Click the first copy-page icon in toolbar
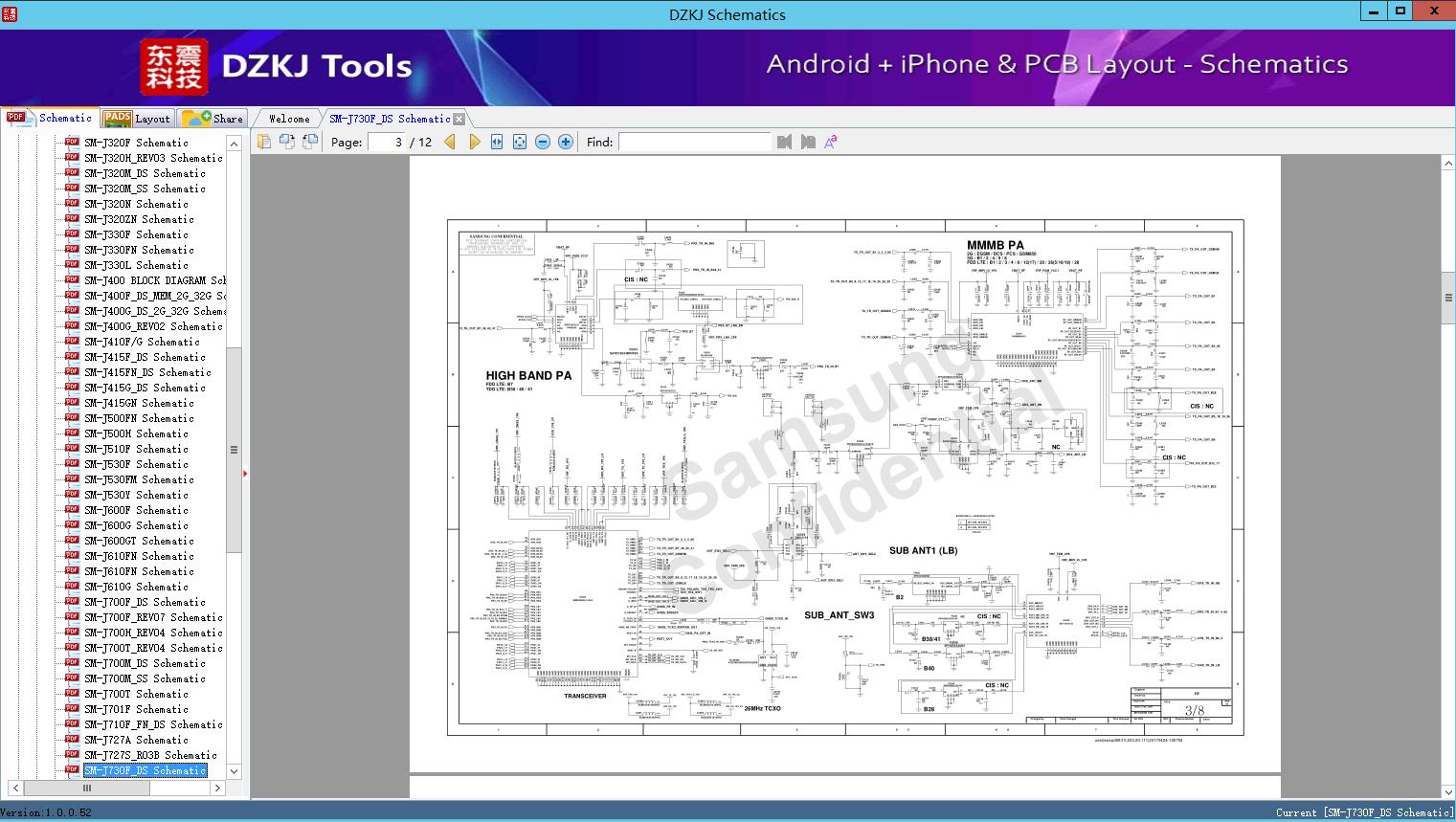 pyautogui.click(x=263, y=142)
